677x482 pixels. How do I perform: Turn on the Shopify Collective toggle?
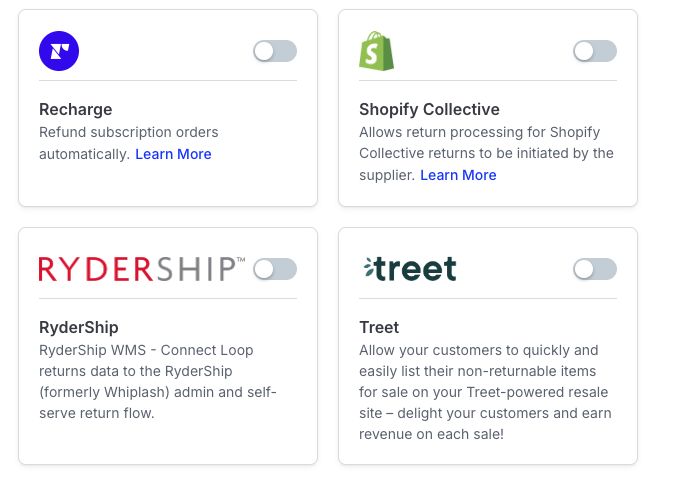pyautogui.click(x=595, y=51)
